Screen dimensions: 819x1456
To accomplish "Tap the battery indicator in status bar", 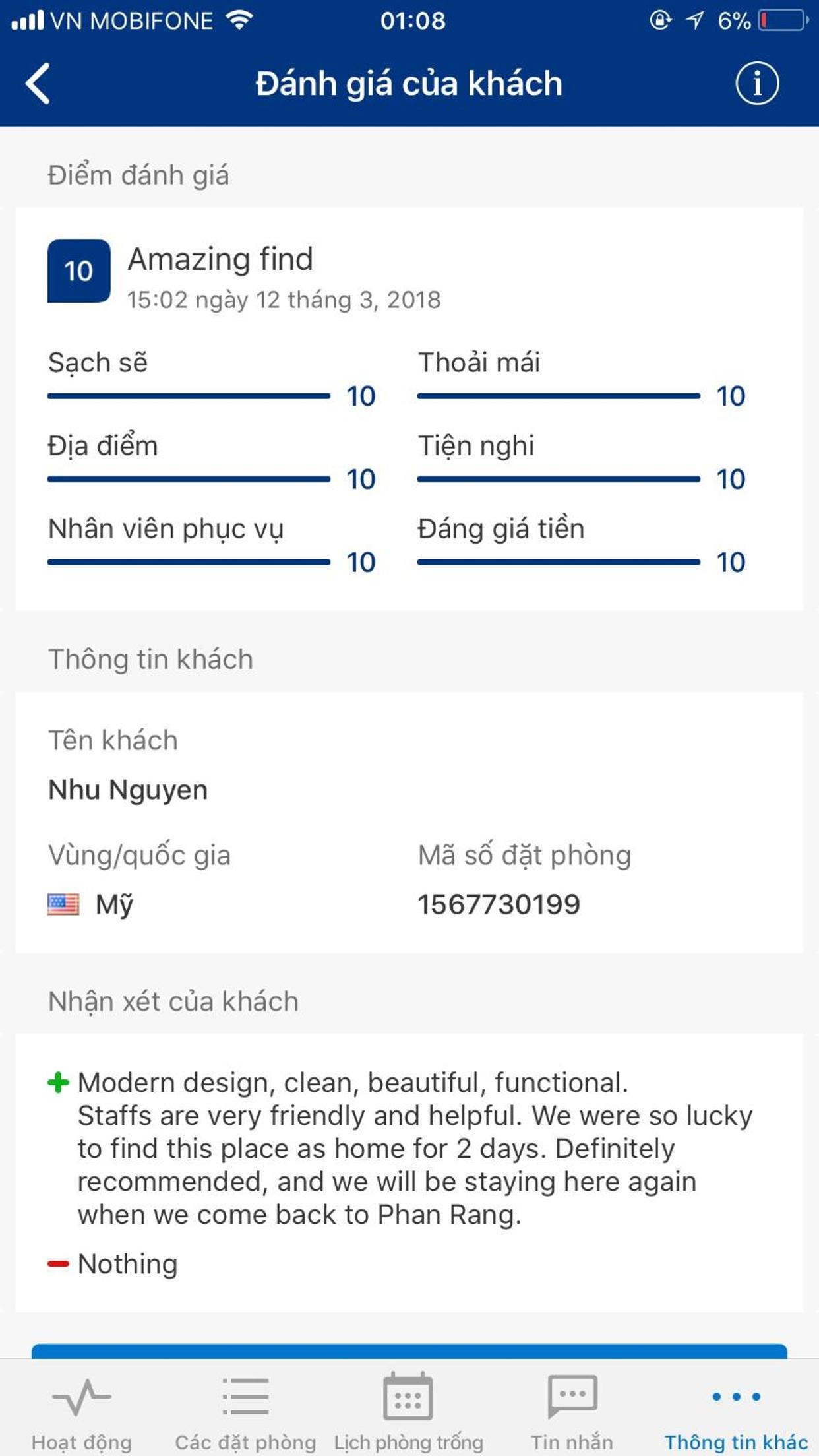I will coord(783,20).
